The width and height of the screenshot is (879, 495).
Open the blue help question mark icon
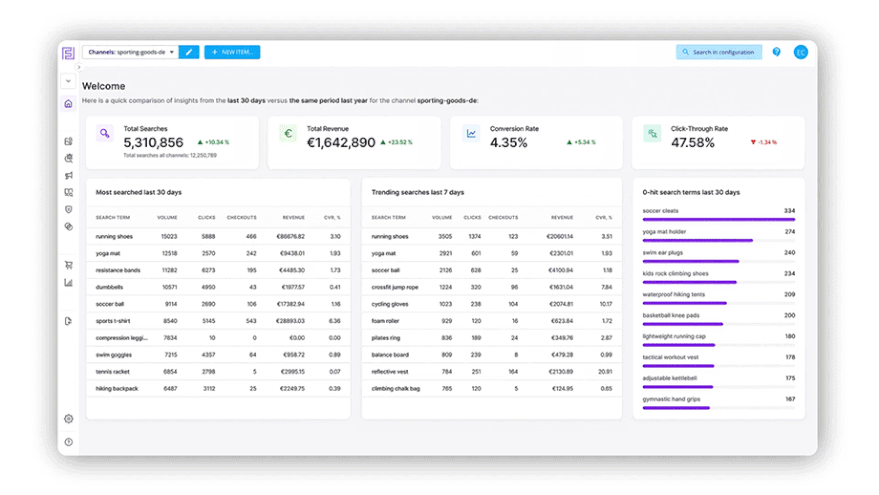776,52
